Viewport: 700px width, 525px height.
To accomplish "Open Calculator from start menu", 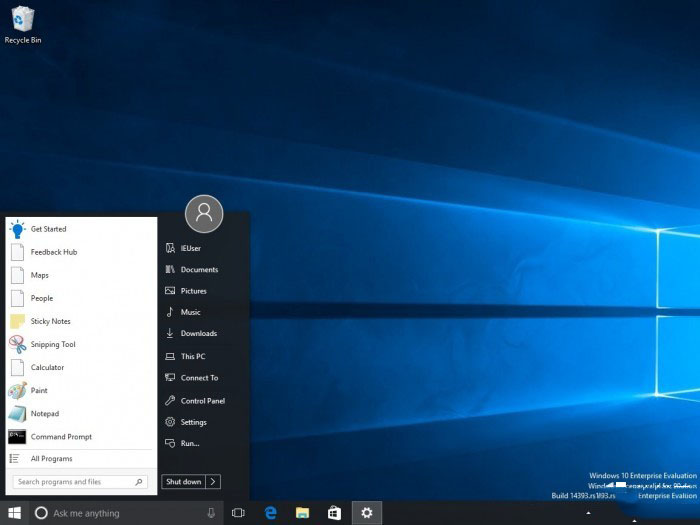I will pyautogui.click(x=81, y=367).
